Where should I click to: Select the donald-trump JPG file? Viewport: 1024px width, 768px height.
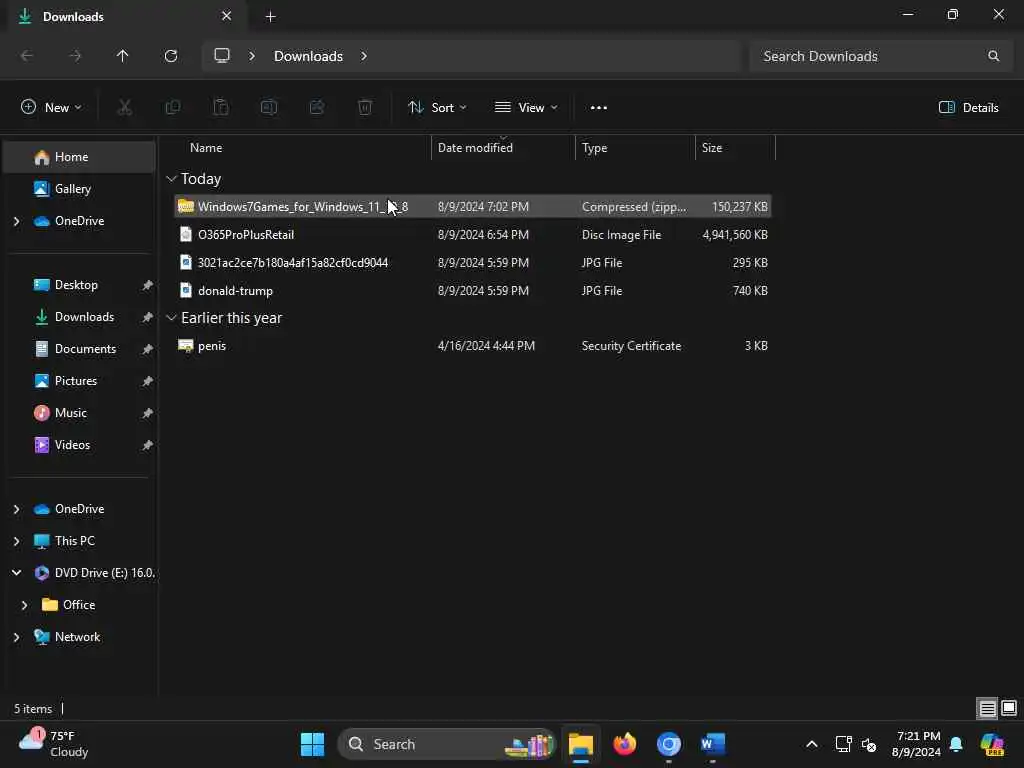click(x=473, y=291)
